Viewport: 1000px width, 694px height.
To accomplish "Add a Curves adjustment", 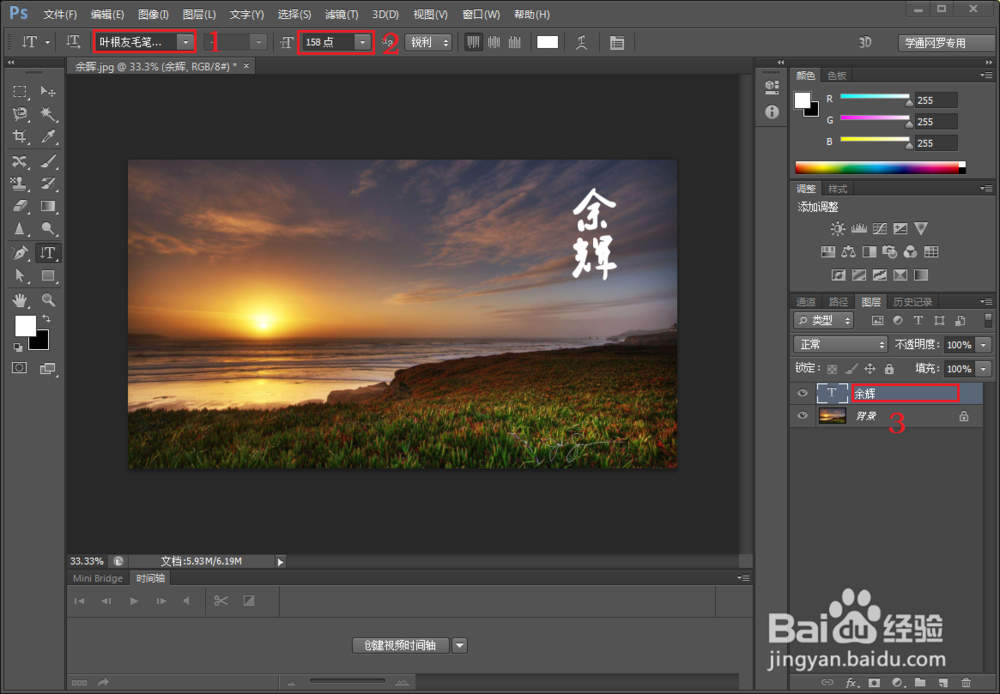I will click(x=879, y=228).
